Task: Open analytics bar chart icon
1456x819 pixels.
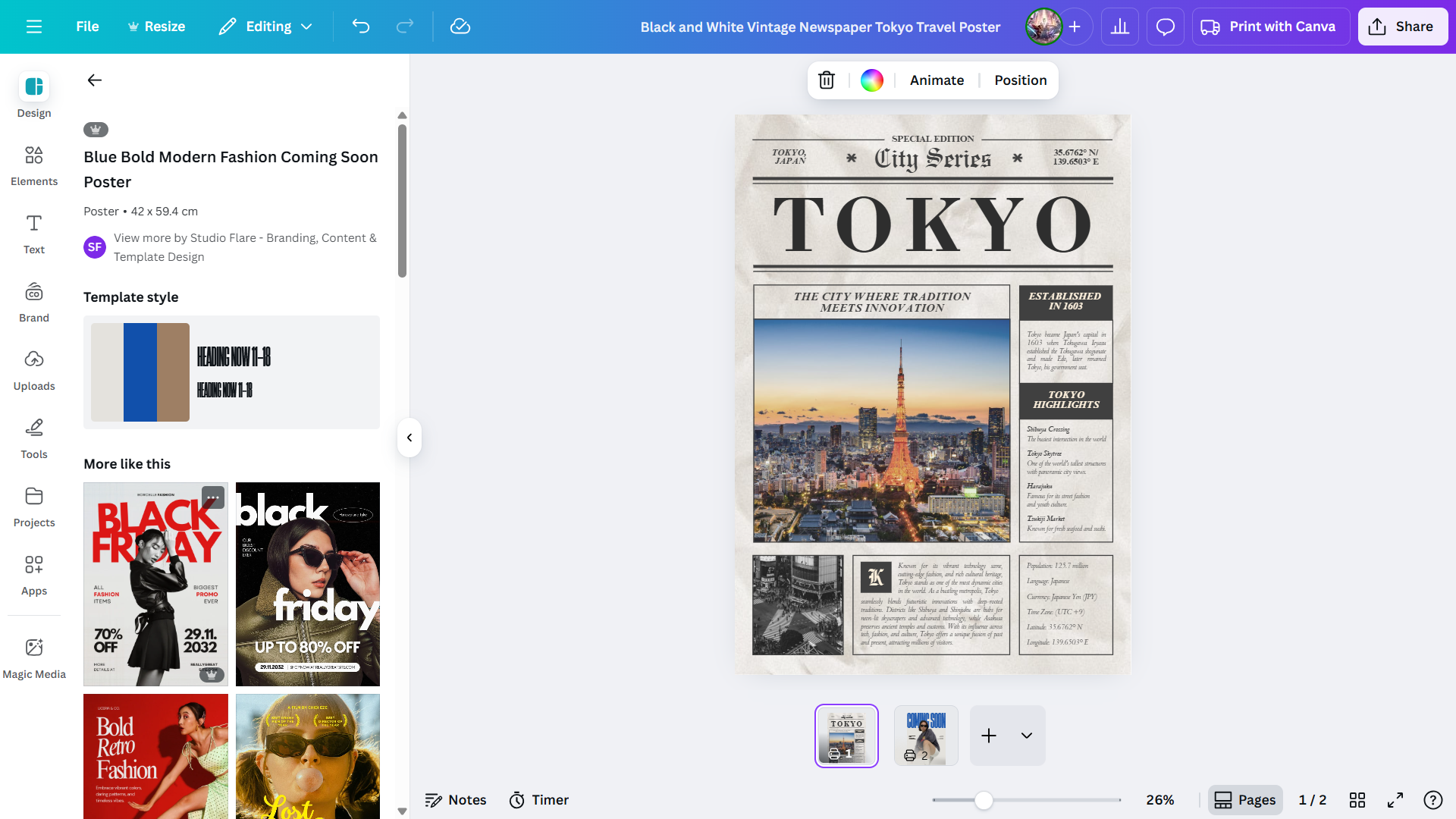Action: click(x=1120, y=27)
